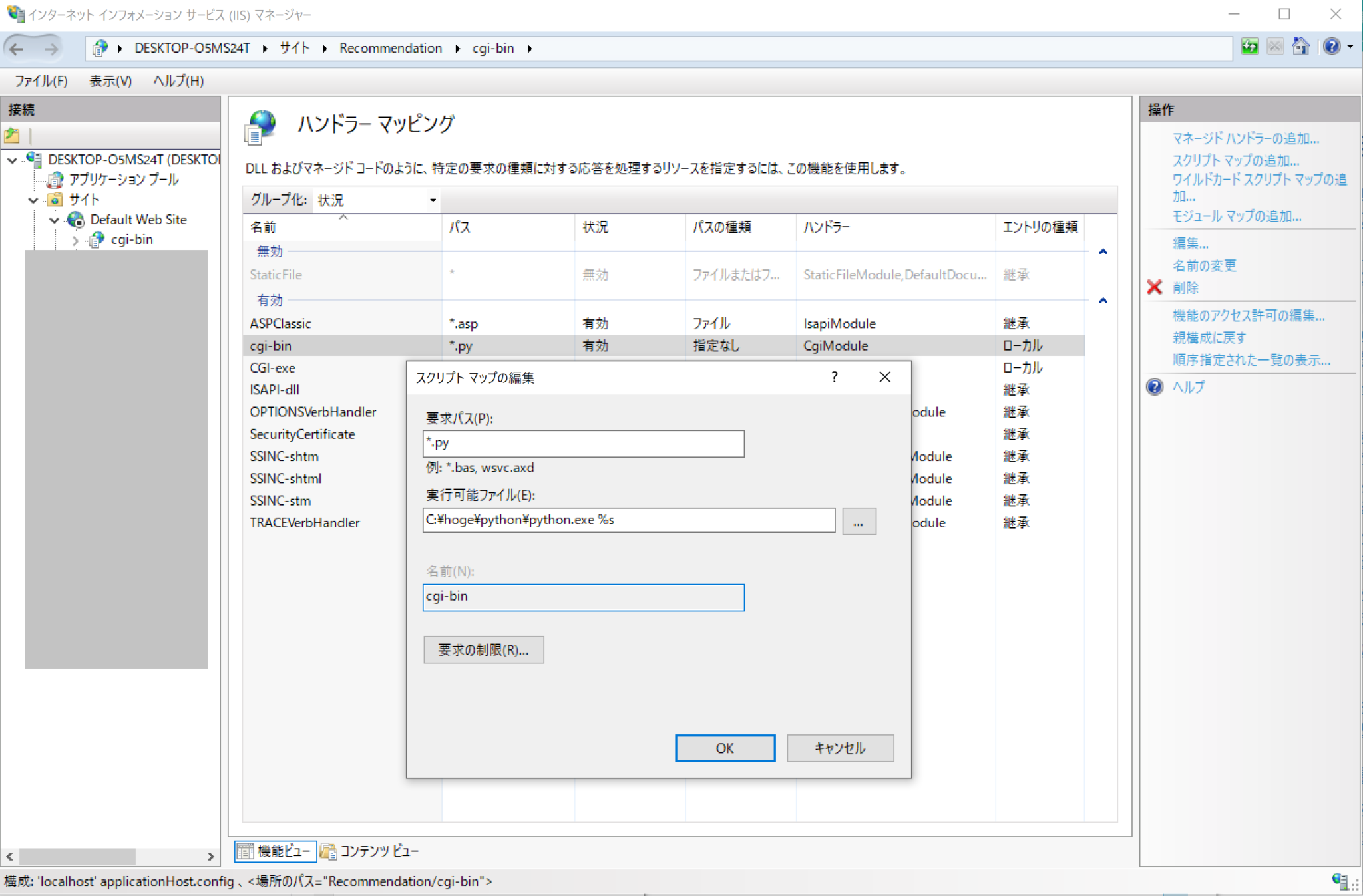Delete the handler using the red X icon
The width and height of the screenshot is (1363, 896).
pos(1153,287)
